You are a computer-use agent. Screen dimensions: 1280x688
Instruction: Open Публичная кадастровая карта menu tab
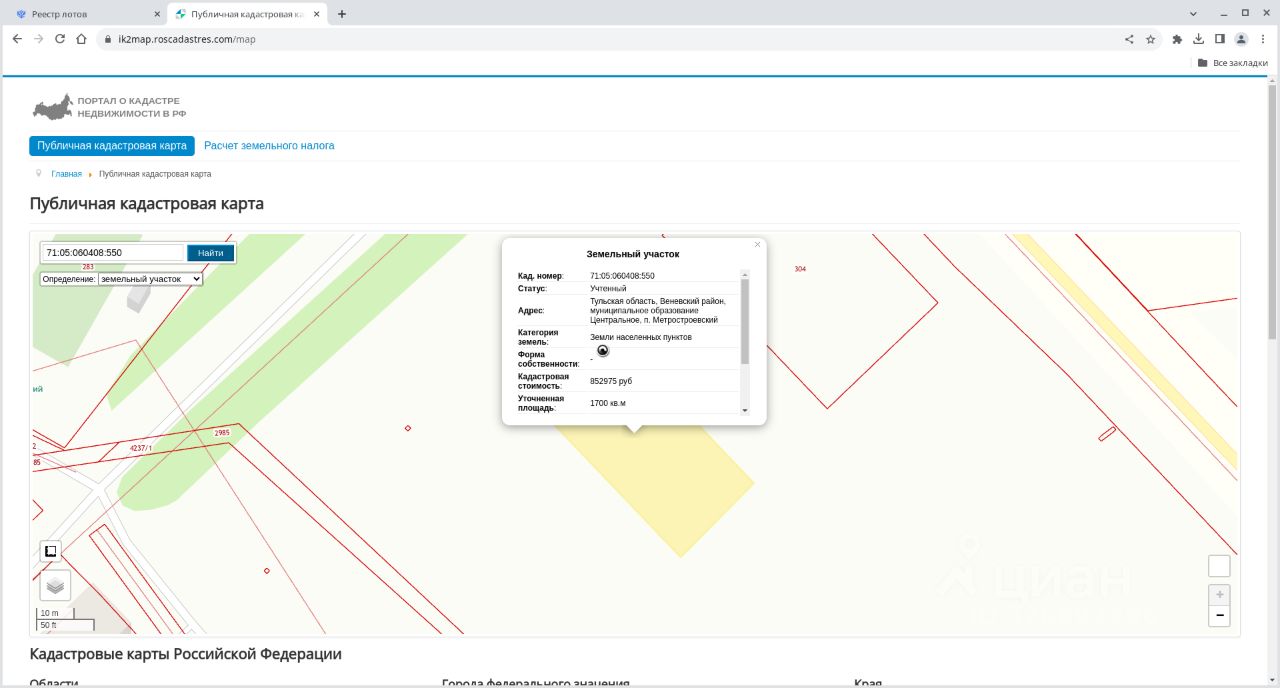[x=112, y=146]
